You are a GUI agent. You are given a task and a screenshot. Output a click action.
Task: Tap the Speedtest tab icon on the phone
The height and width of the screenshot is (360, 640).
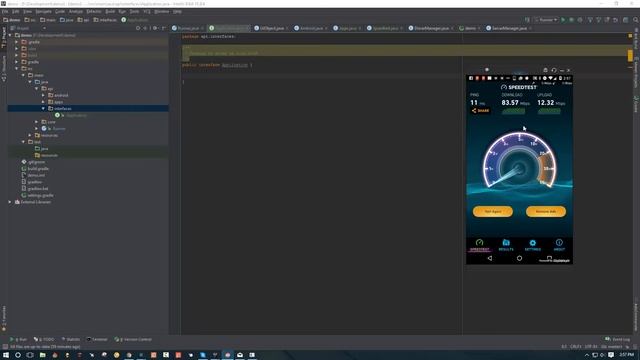click(x=479, y=245)
